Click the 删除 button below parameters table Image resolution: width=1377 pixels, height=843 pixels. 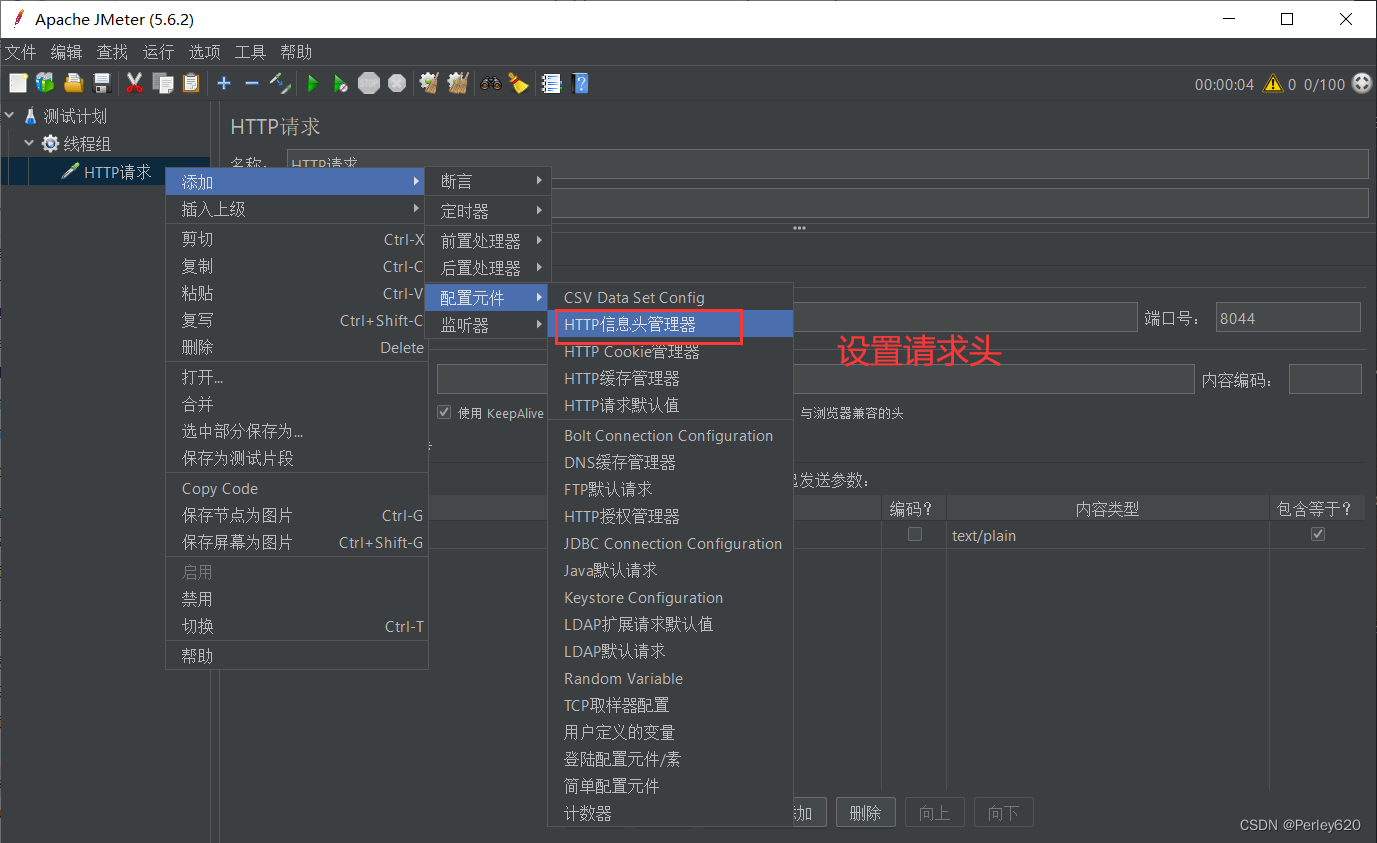click(x=865, y=813)
